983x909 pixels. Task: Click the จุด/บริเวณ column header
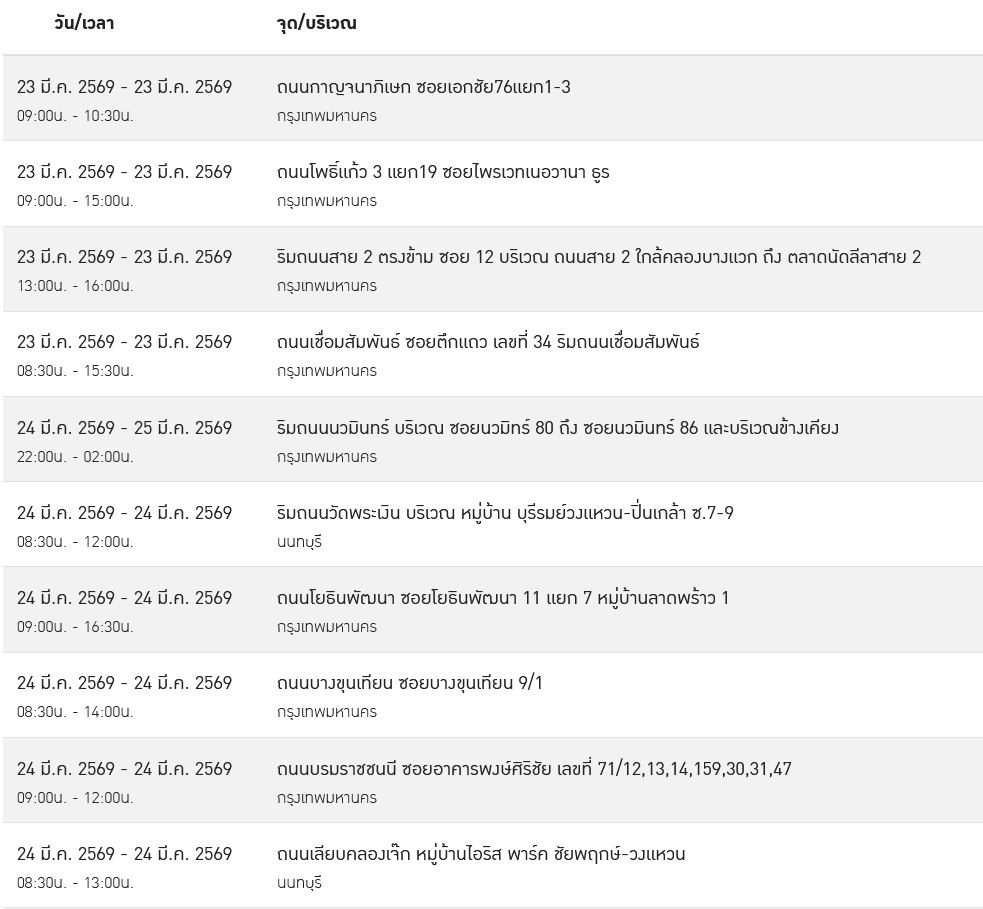pos(316,23)
